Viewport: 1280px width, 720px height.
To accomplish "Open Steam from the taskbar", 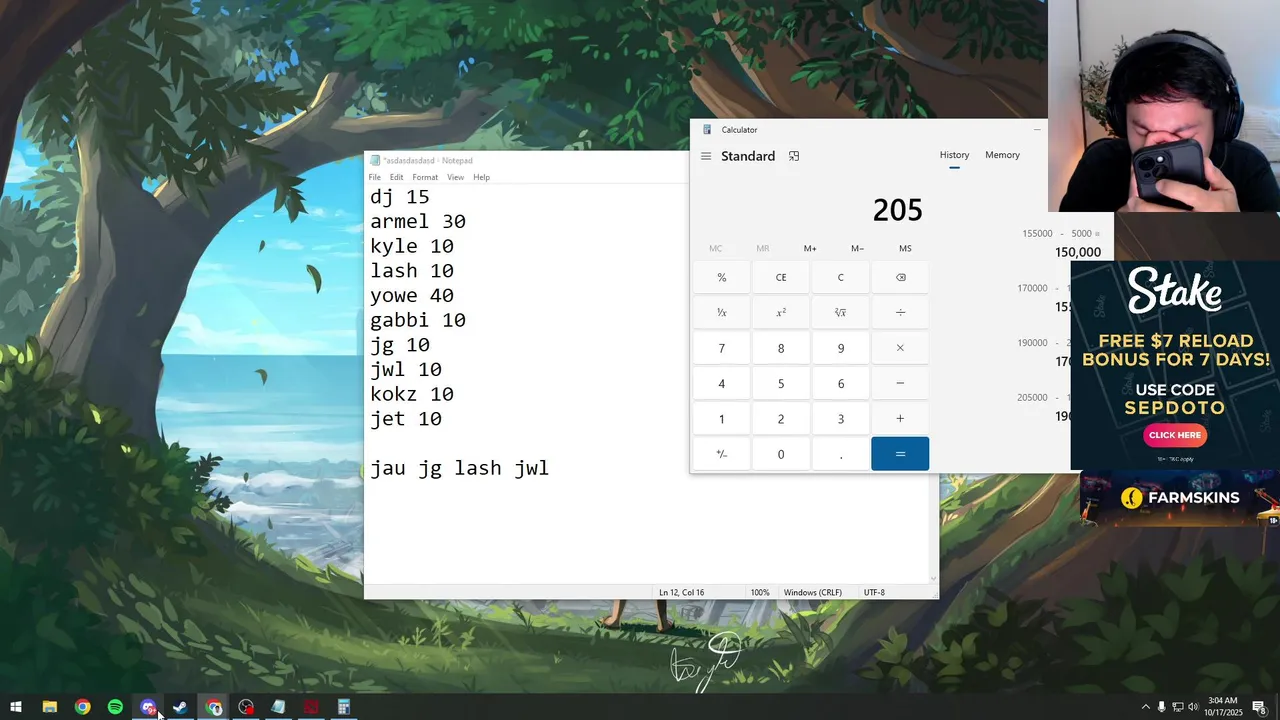I will 180,707.
